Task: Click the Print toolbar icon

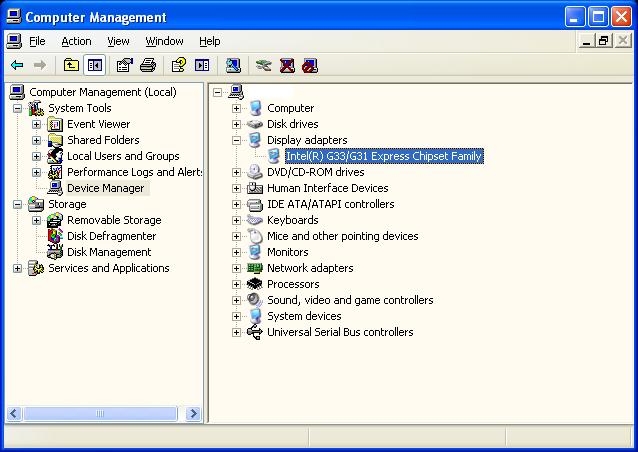Action: tap(148, 65)
